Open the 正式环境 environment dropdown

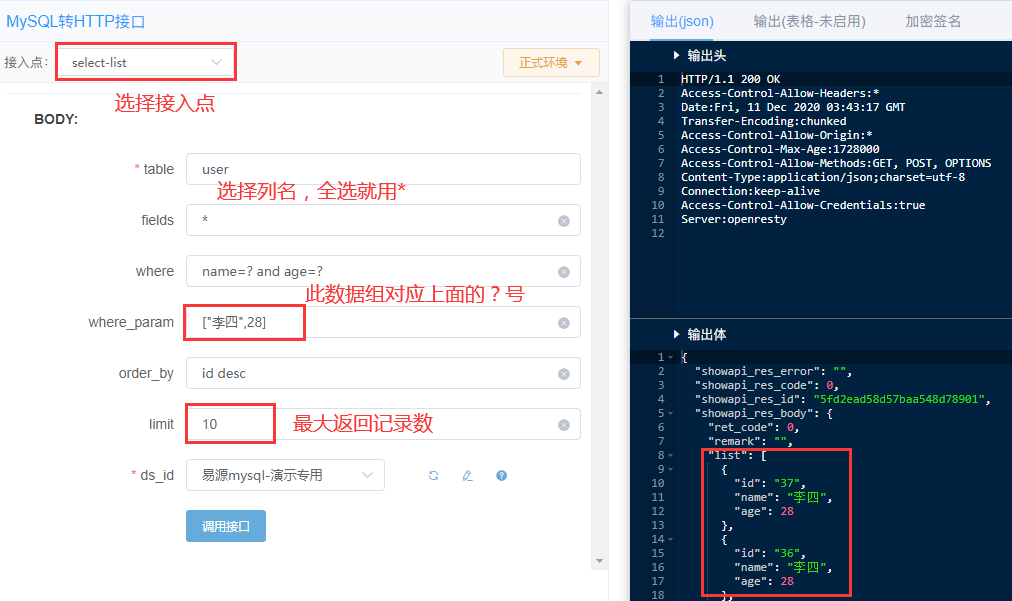pyautogui.click(x=551, y=63)
